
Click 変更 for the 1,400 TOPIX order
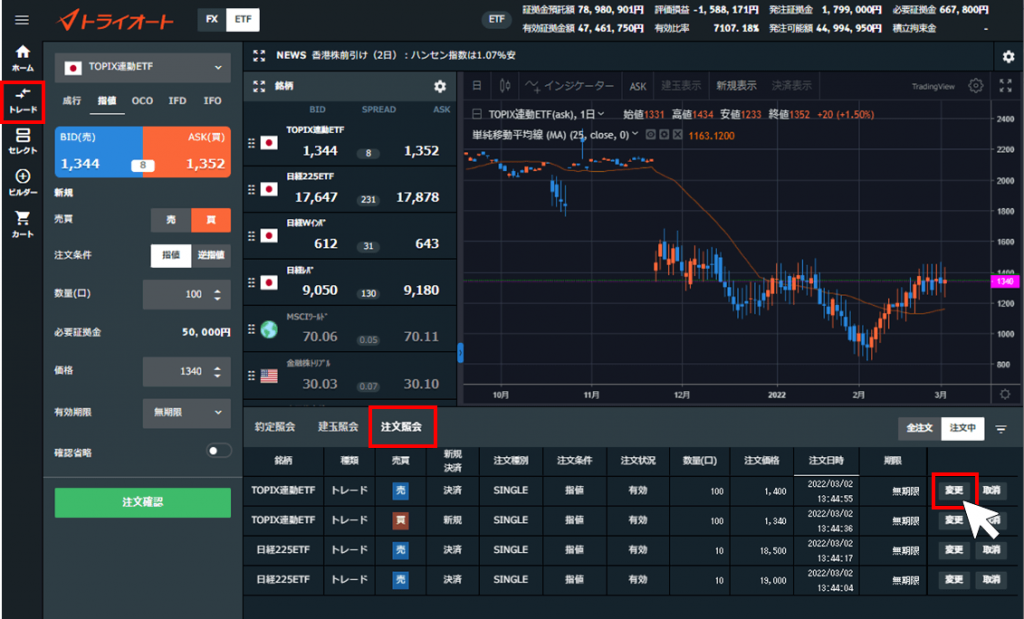click(x=954, y=490)
